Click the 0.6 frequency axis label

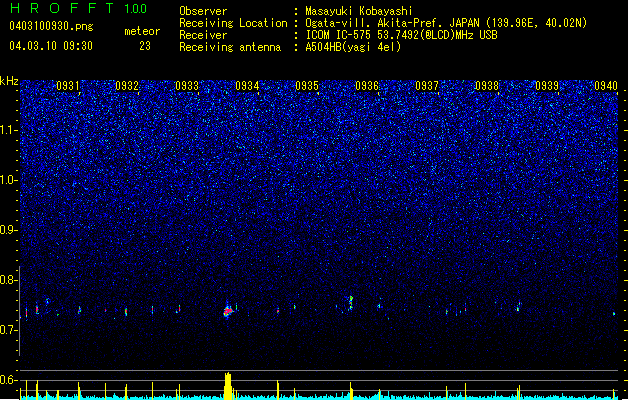tap(9, 380)
